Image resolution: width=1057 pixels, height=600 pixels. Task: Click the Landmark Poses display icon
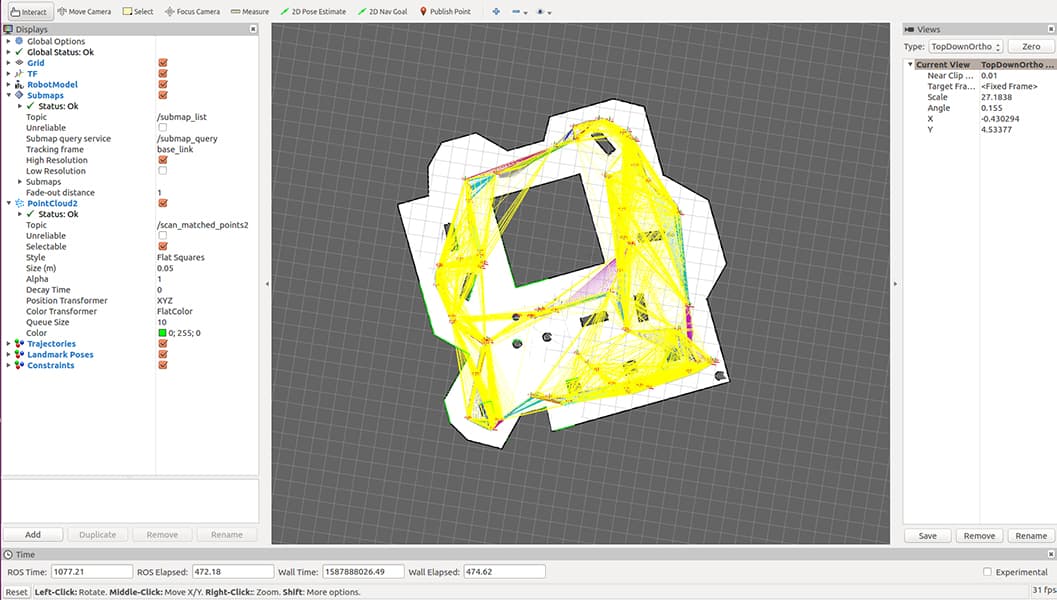19,354
